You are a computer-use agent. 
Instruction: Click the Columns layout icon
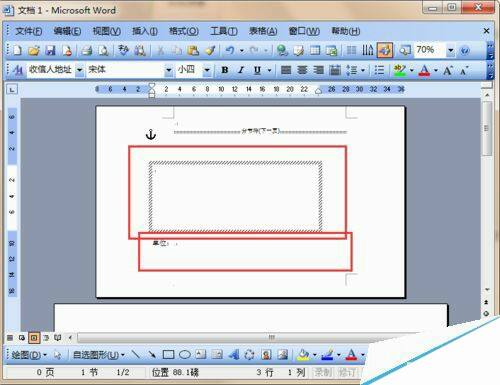pos(351,50)
